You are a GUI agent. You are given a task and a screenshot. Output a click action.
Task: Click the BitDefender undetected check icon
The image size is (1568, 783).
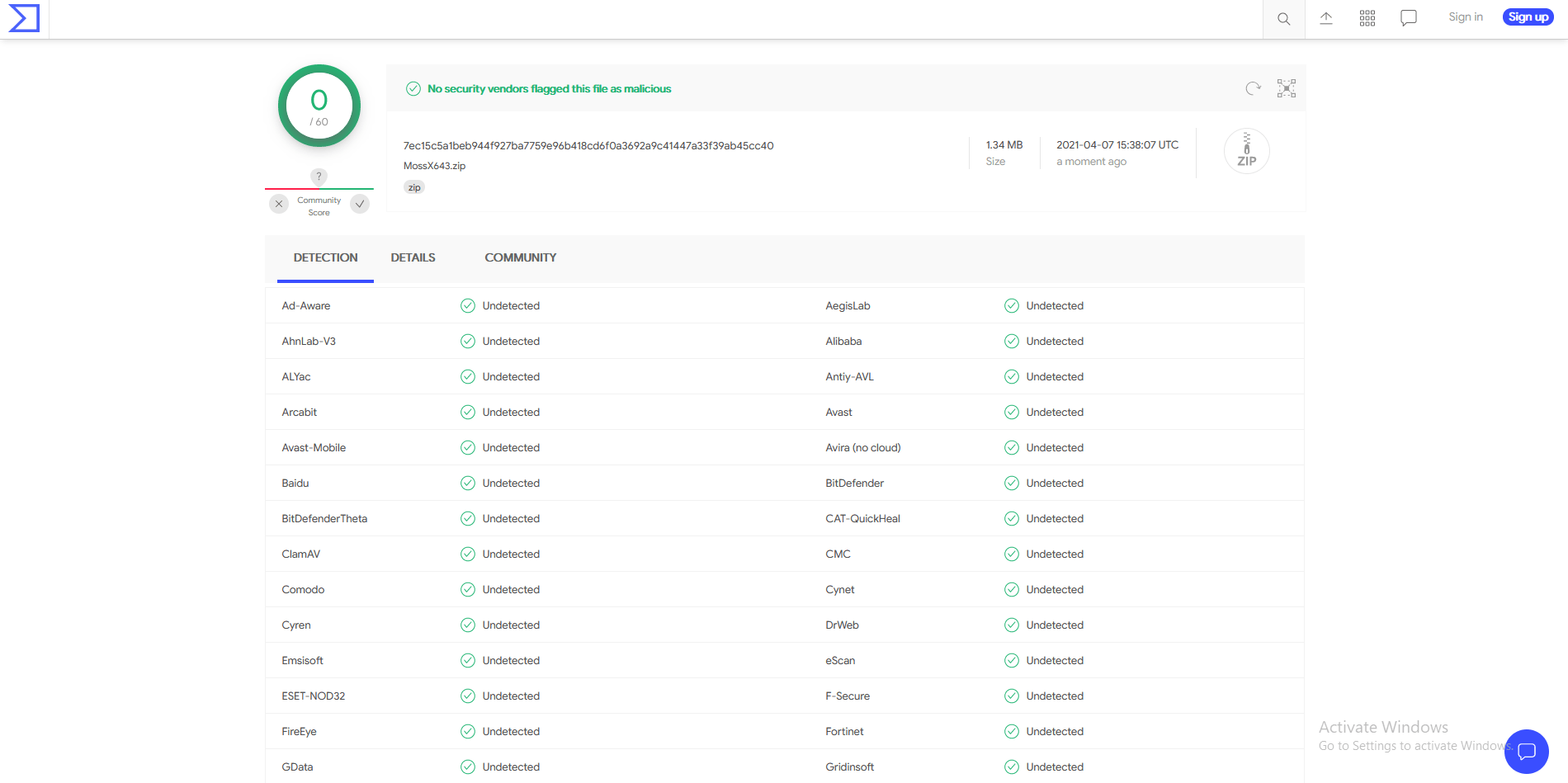[x=1012, y=483]
